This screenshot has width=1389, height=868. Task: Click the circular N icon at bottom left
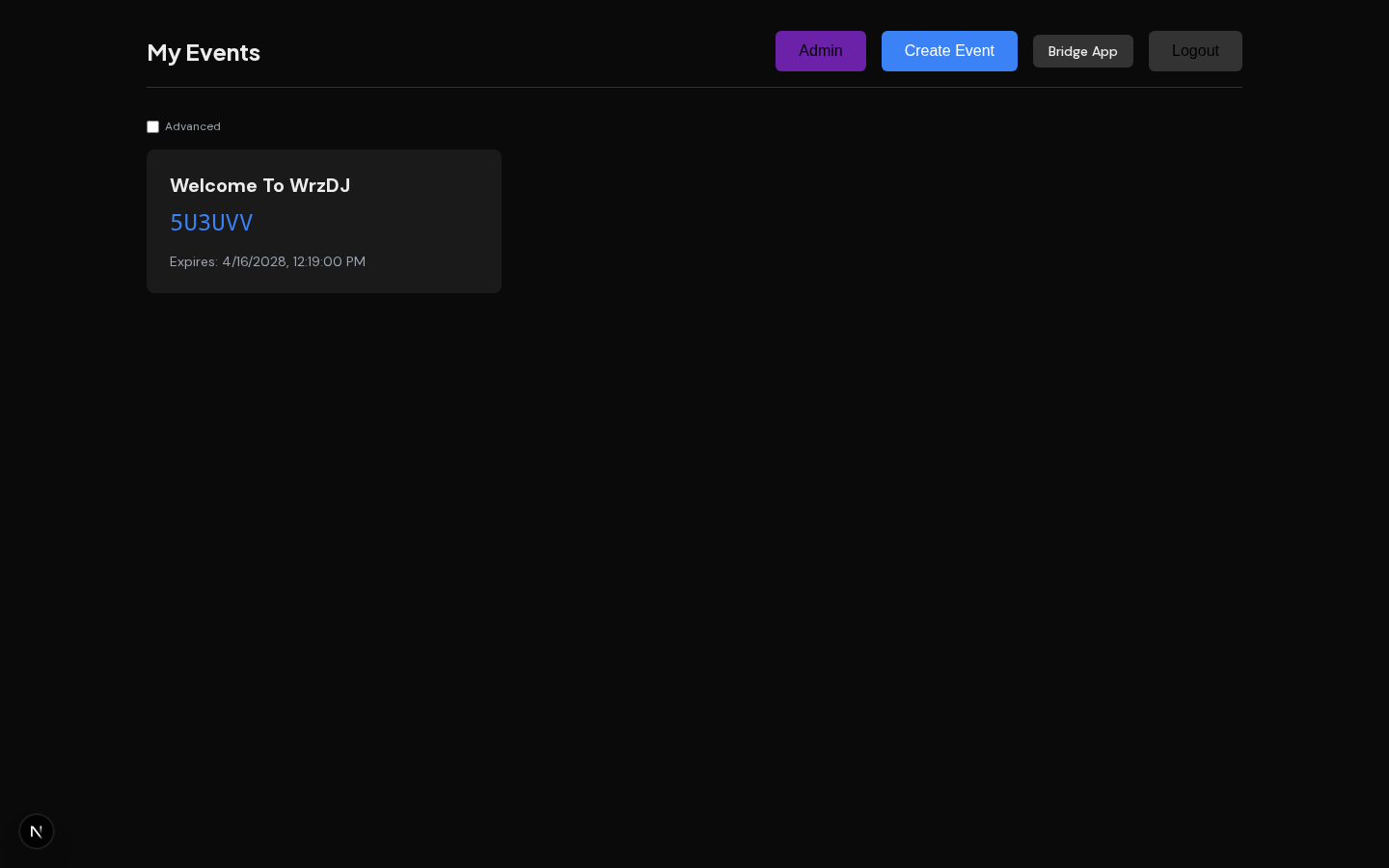coord(37,831)
